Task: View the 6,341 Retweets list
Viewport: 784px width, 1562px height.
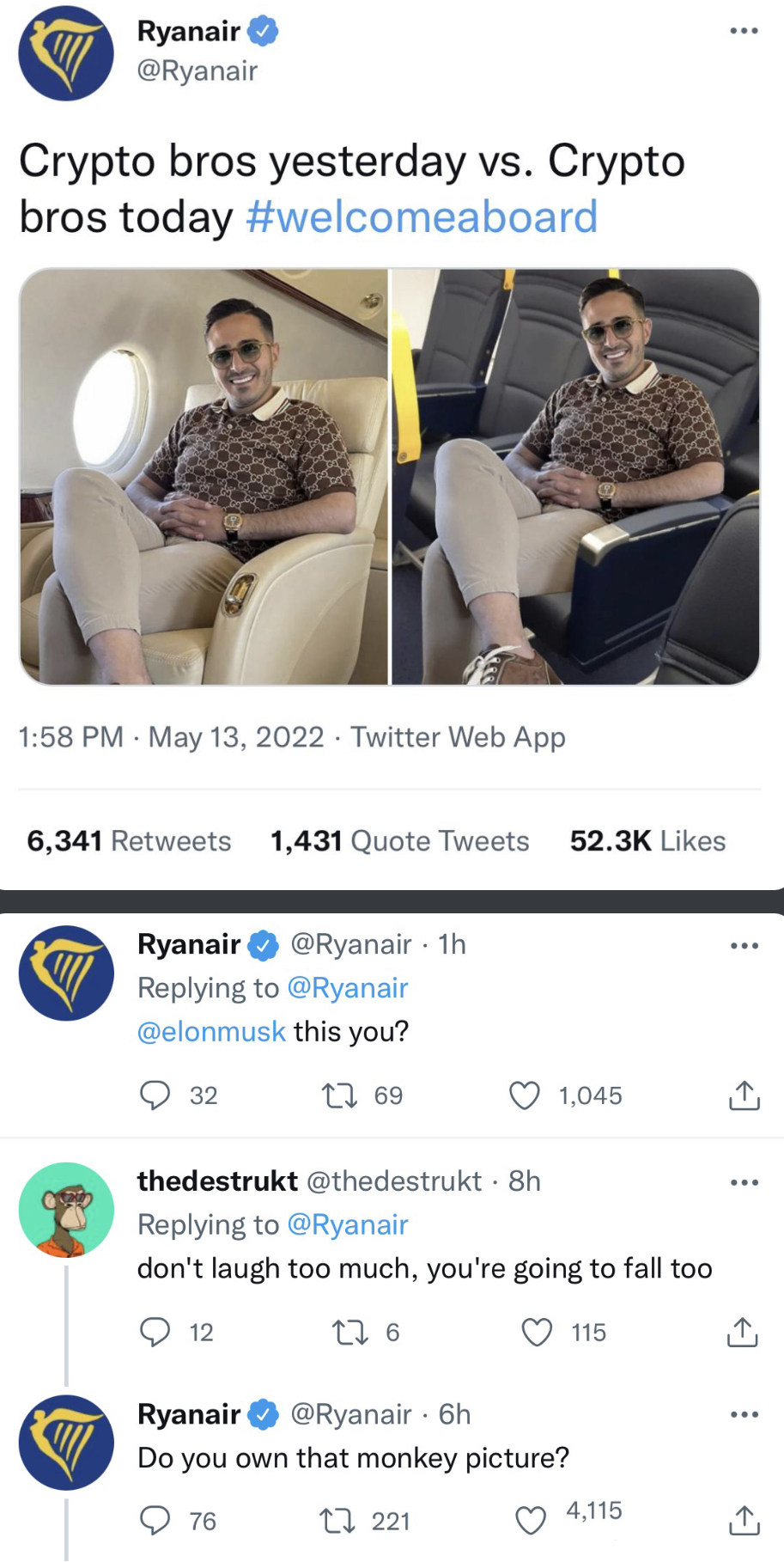Action: click(129, 840)
